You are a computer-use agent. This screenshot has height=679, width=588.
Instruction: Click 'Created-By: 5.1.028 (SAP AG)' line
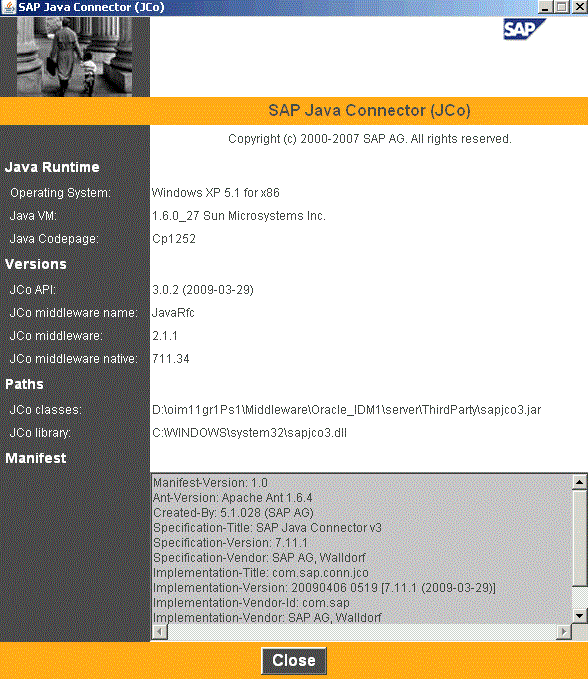[x=233, y=513]
